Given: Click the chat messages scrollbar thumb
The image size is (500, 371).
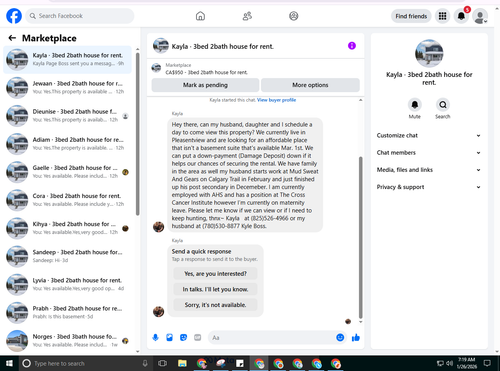Looking at the screenshot, I should (360, 237).
